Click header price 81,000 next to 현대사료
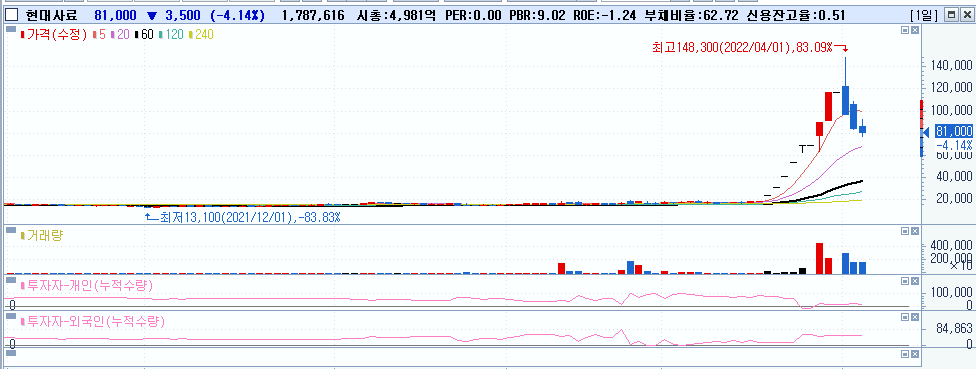 pyautogui.click(x=115, y=15)
